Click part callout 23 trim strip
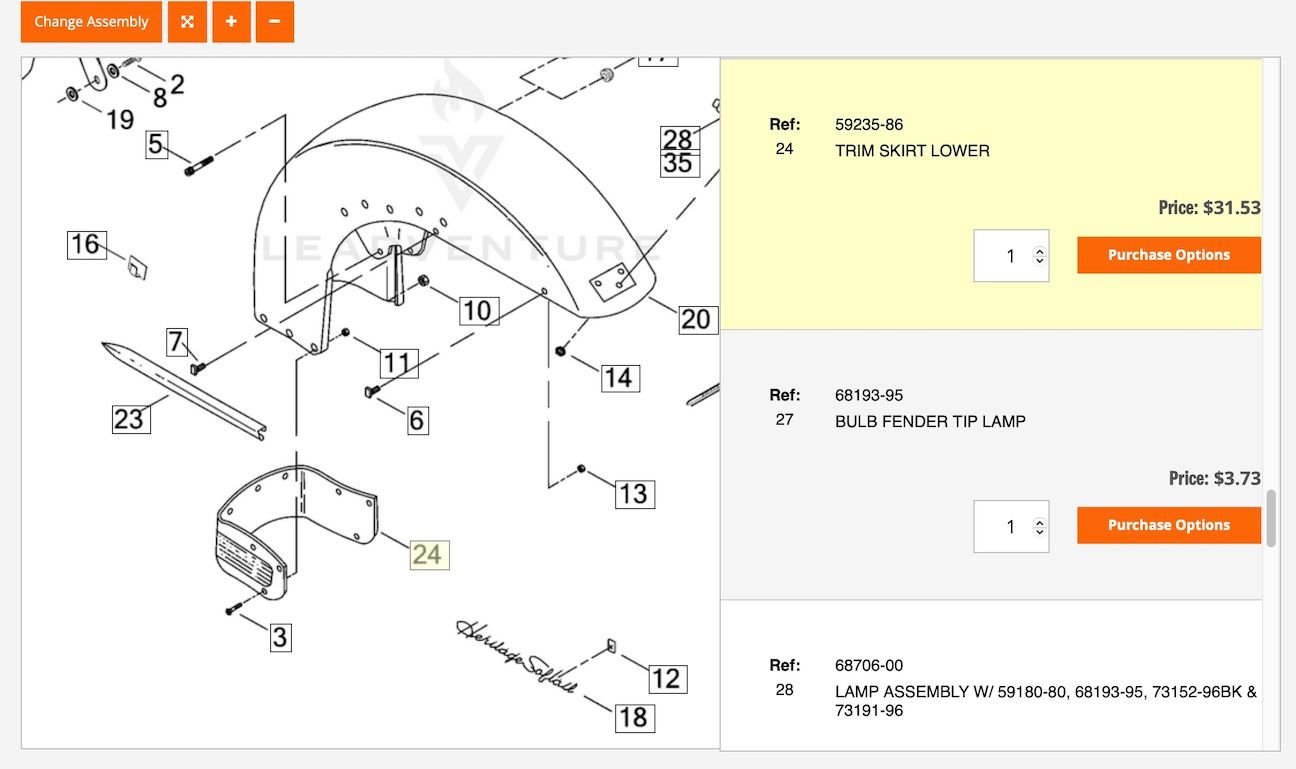 [x=129, y=417]
